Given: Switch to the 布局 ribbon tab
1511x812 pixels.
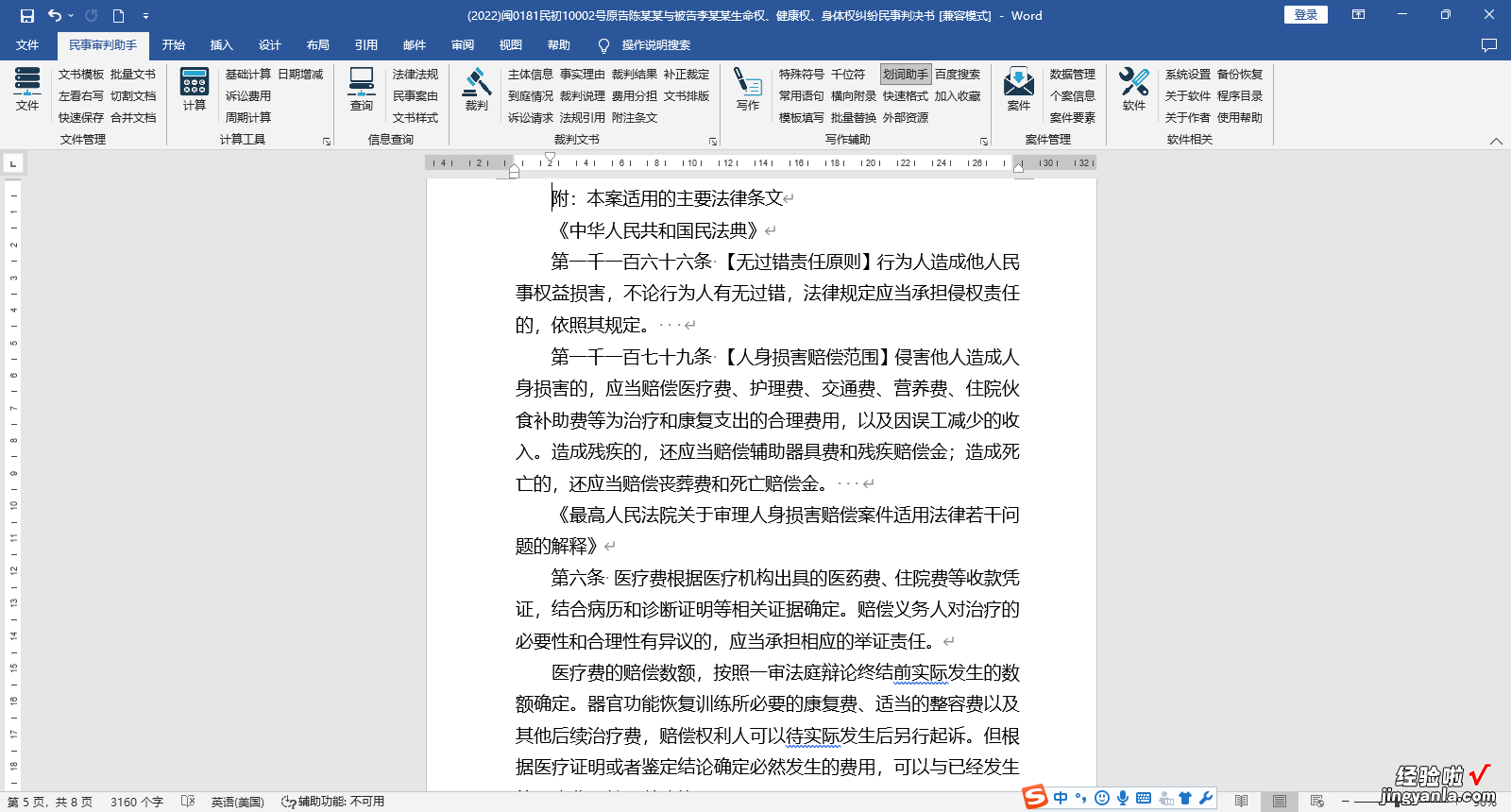Looking at the screenshot, I should (x=317, y=45).
